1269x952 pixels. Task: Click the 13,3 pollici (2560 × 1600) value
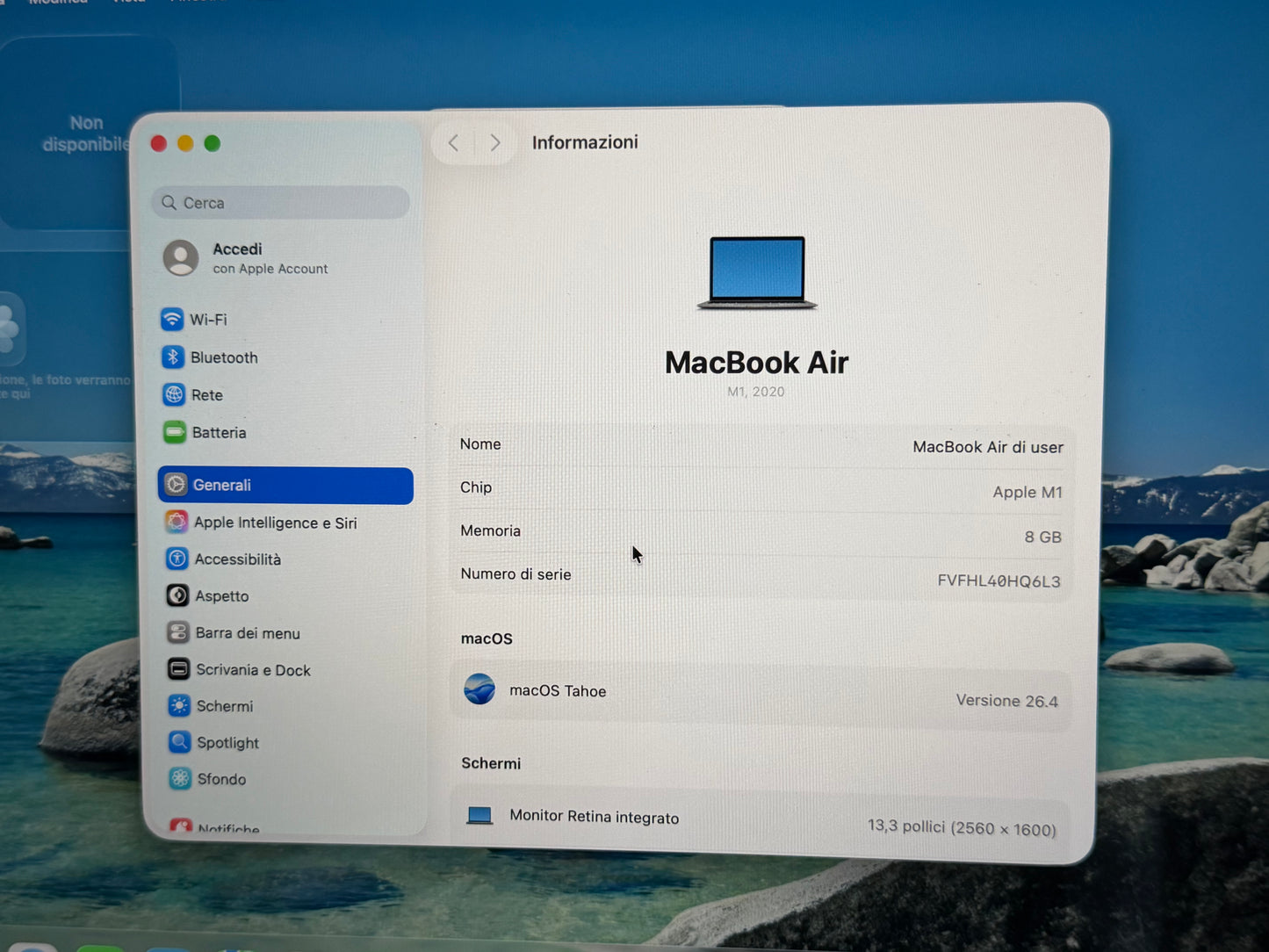click(962, 827)
